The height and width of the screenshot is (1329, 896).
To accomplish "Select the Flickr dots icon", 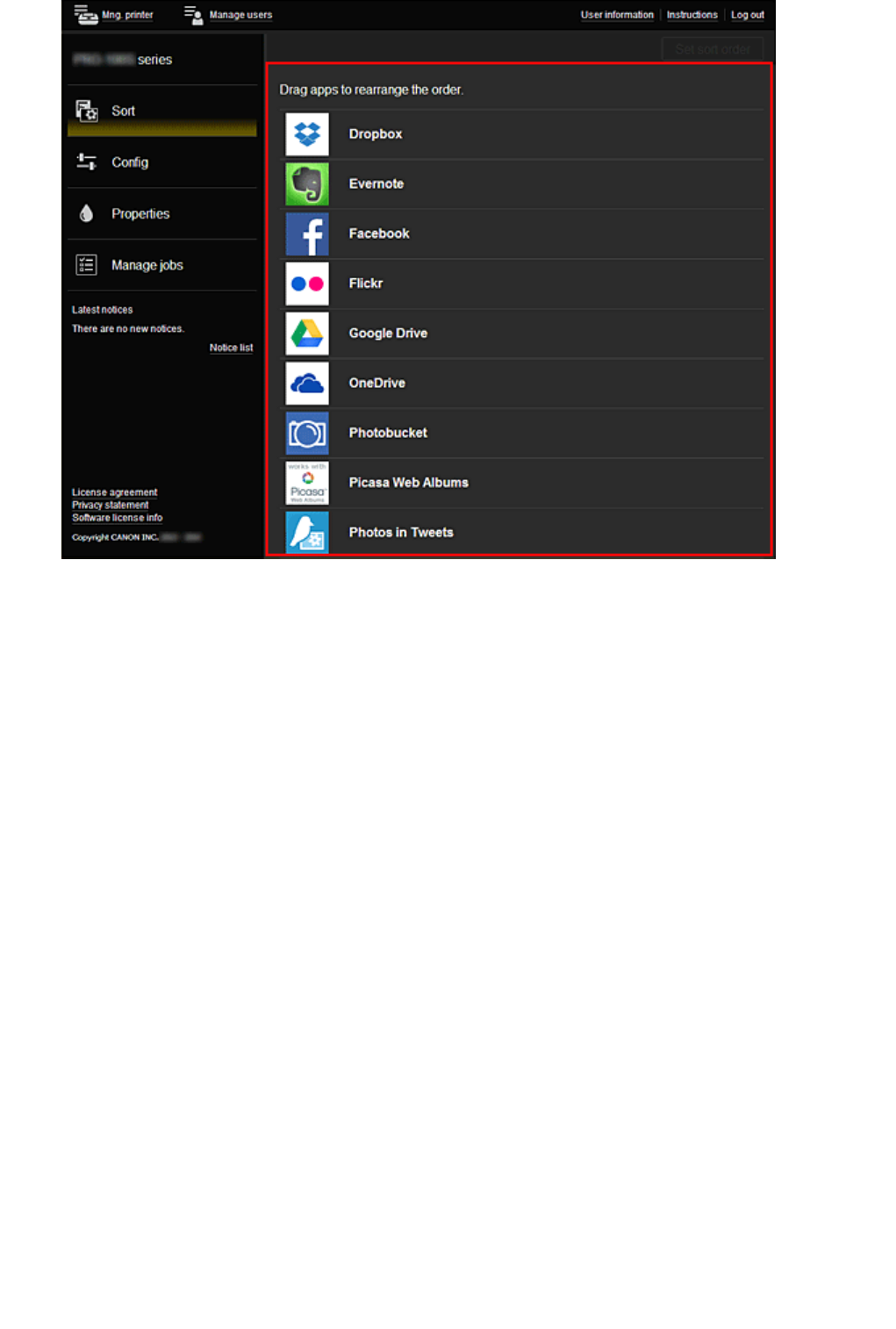I will pos(307,284).
